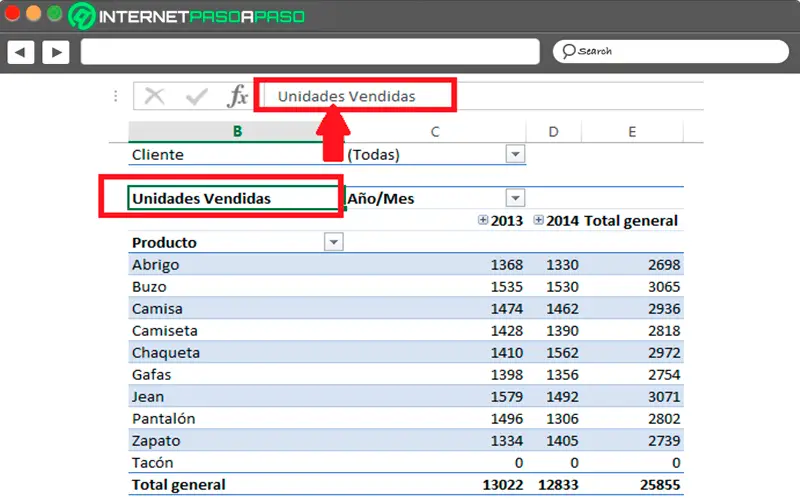This screenshot has height=500, width=800.
Task: Select the Abrigo row label
Action: coord(156,264)
